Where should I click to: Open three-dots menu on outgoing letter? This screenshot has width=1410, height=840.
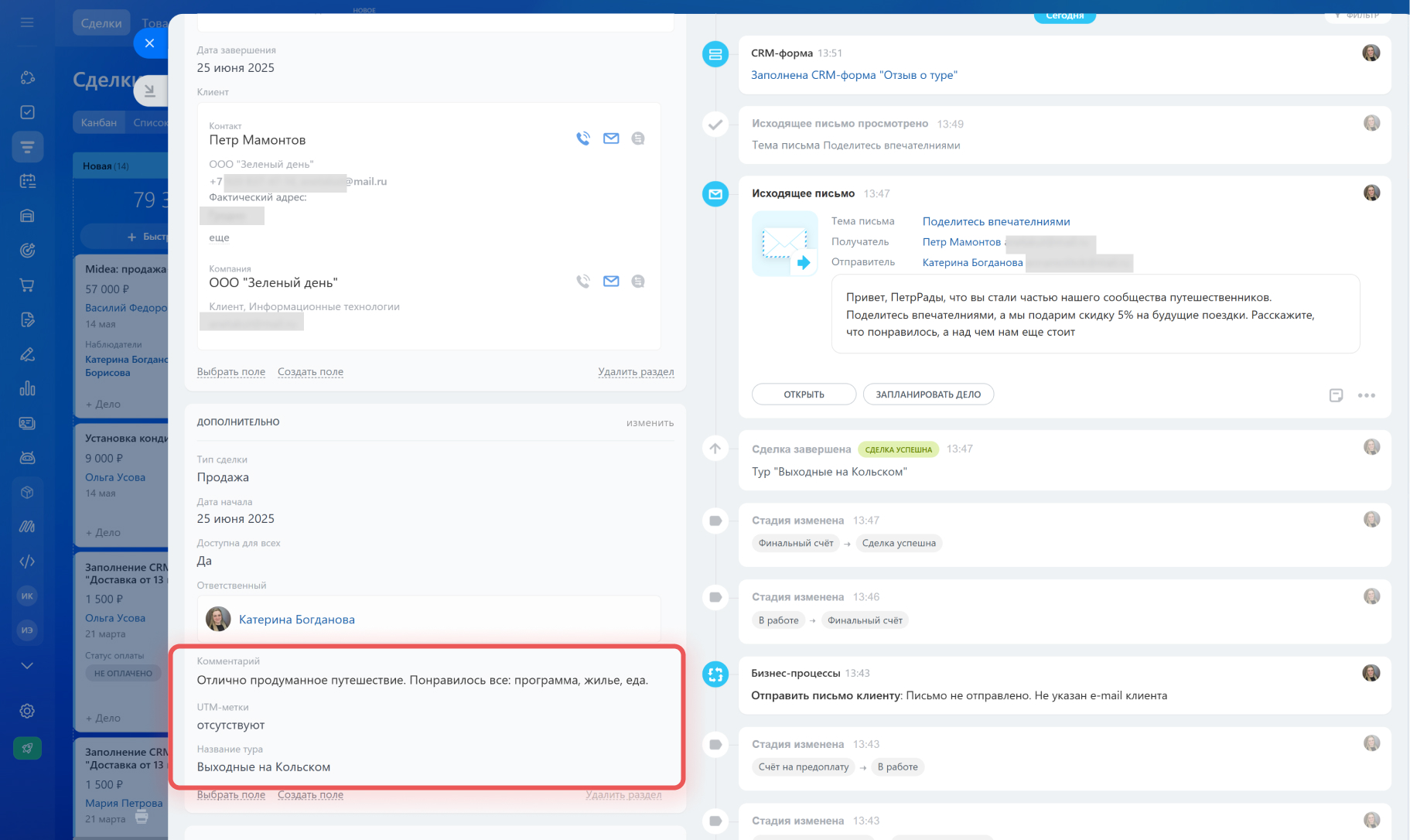[x=1367, y=395]
